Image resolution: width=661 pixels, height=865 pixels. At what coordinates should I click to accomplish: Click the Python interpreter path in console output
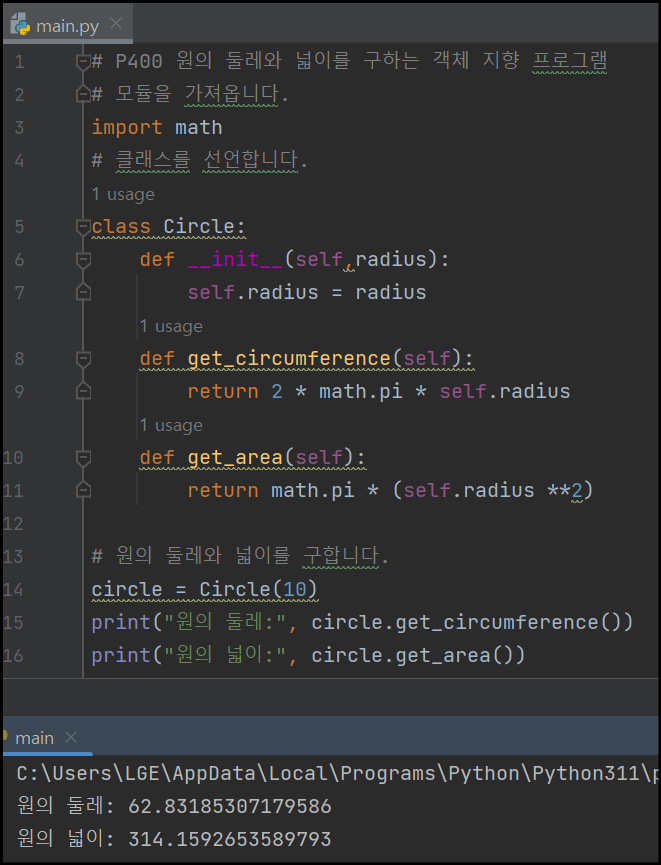337,773
